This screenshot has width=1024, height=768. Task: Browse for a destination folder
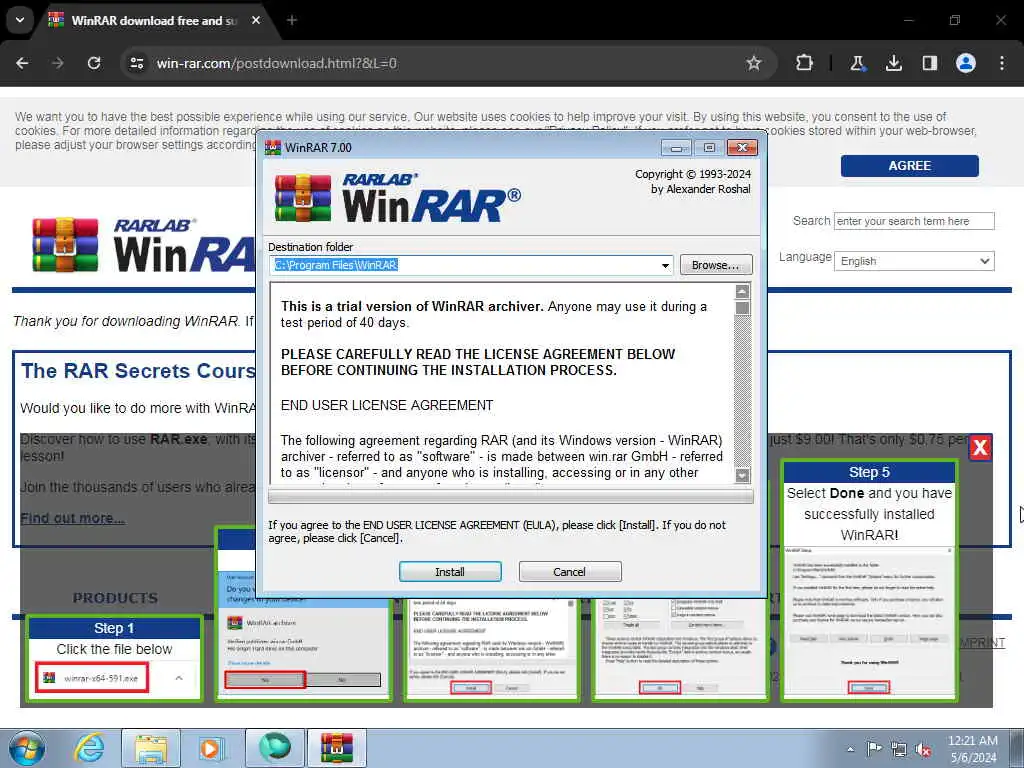tap(716, 264)
